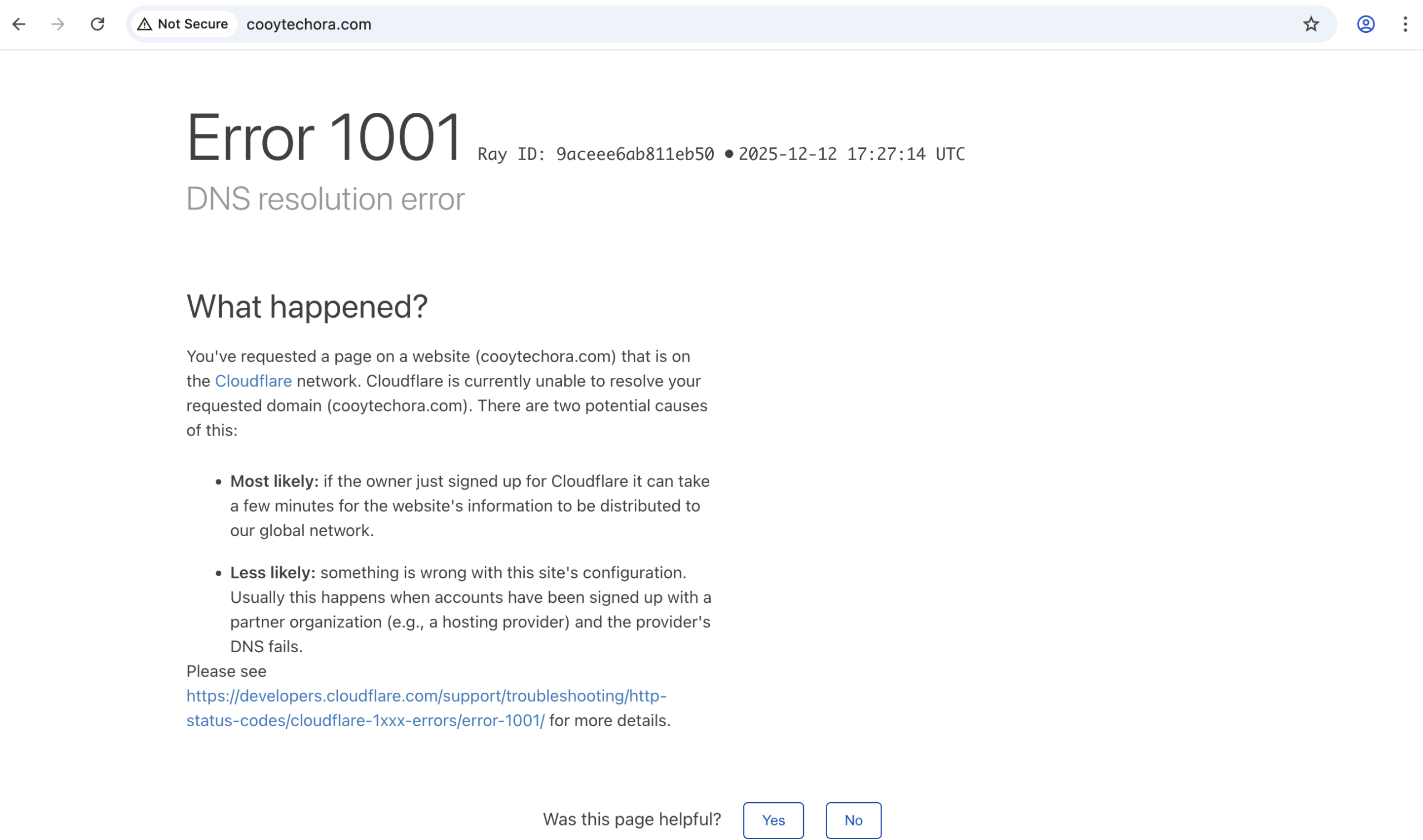Reload the current page
Image resolution: width=1423 pixels, height=840 pixels.
click(x=97, y=24)
